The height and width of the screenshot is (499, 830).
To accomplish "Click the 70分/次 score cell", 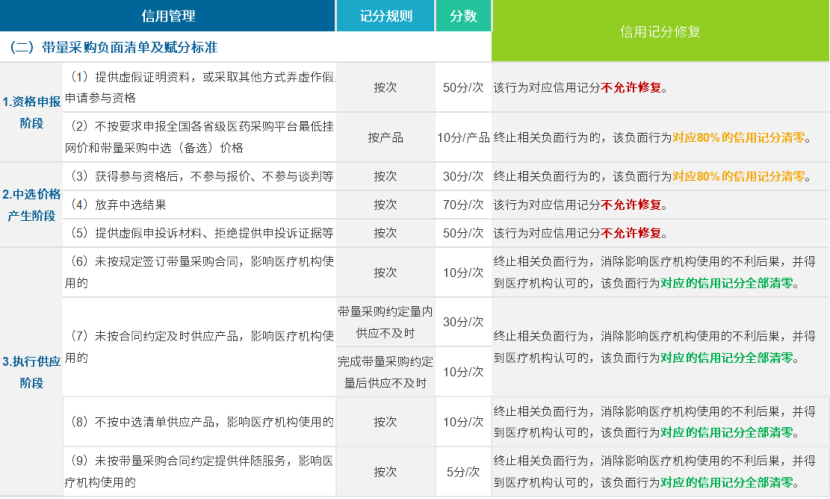I will [463, 205].
